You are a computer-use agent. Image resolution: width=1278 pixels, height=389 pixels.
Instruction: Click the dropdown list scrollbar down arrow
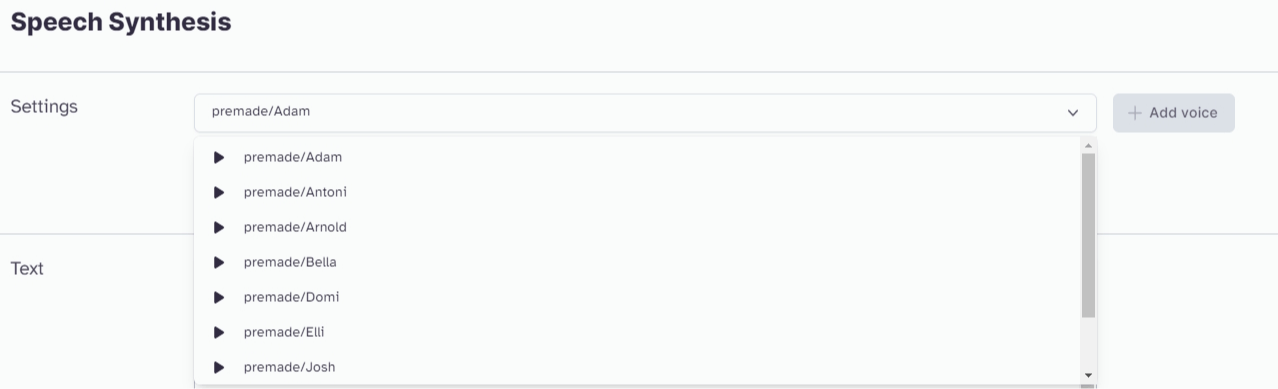1089,375
